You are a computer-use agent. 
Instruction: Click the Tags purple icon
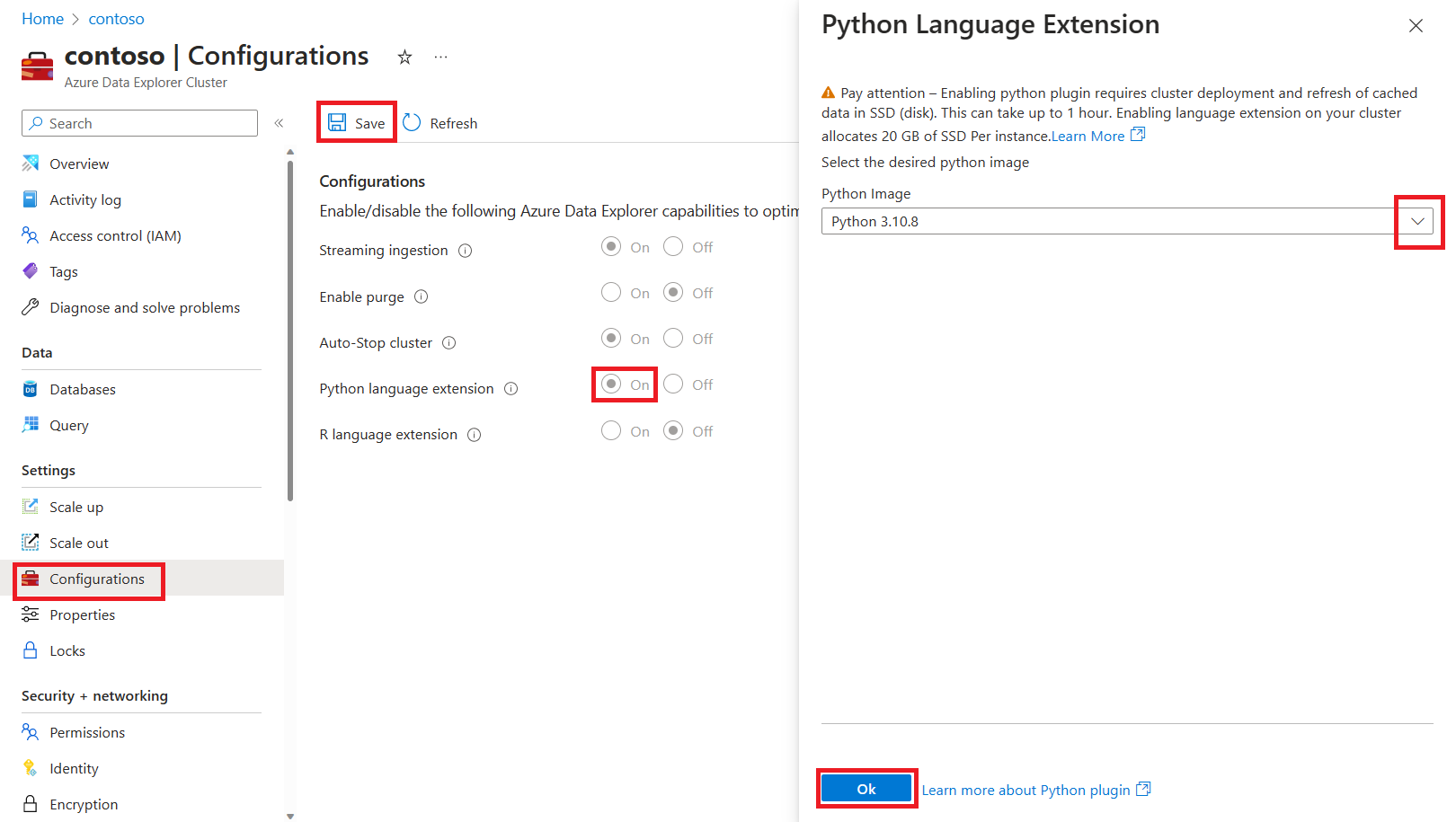tap(31, 271)
